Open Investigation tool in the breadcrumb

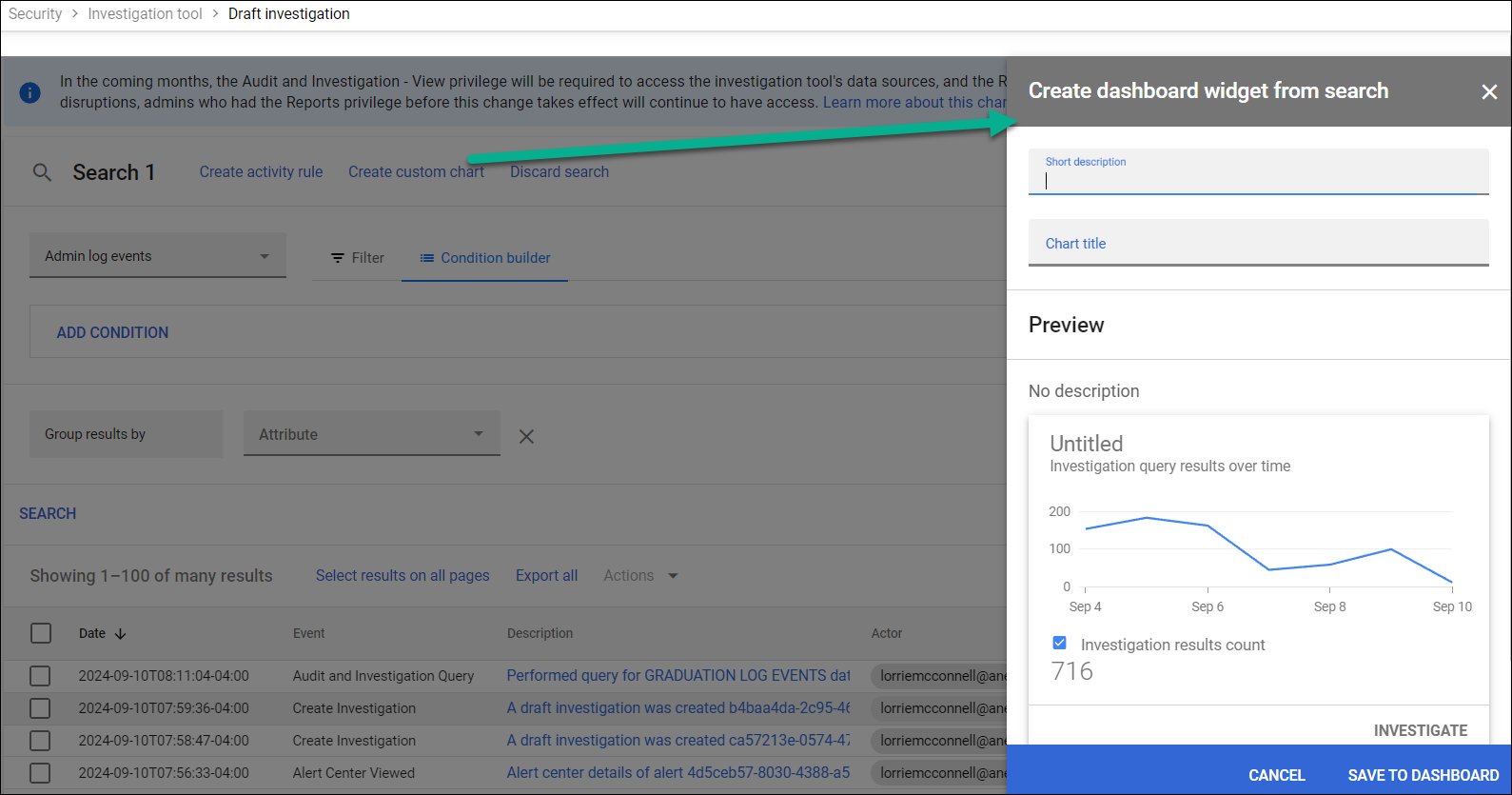click(x=145, y=14)
